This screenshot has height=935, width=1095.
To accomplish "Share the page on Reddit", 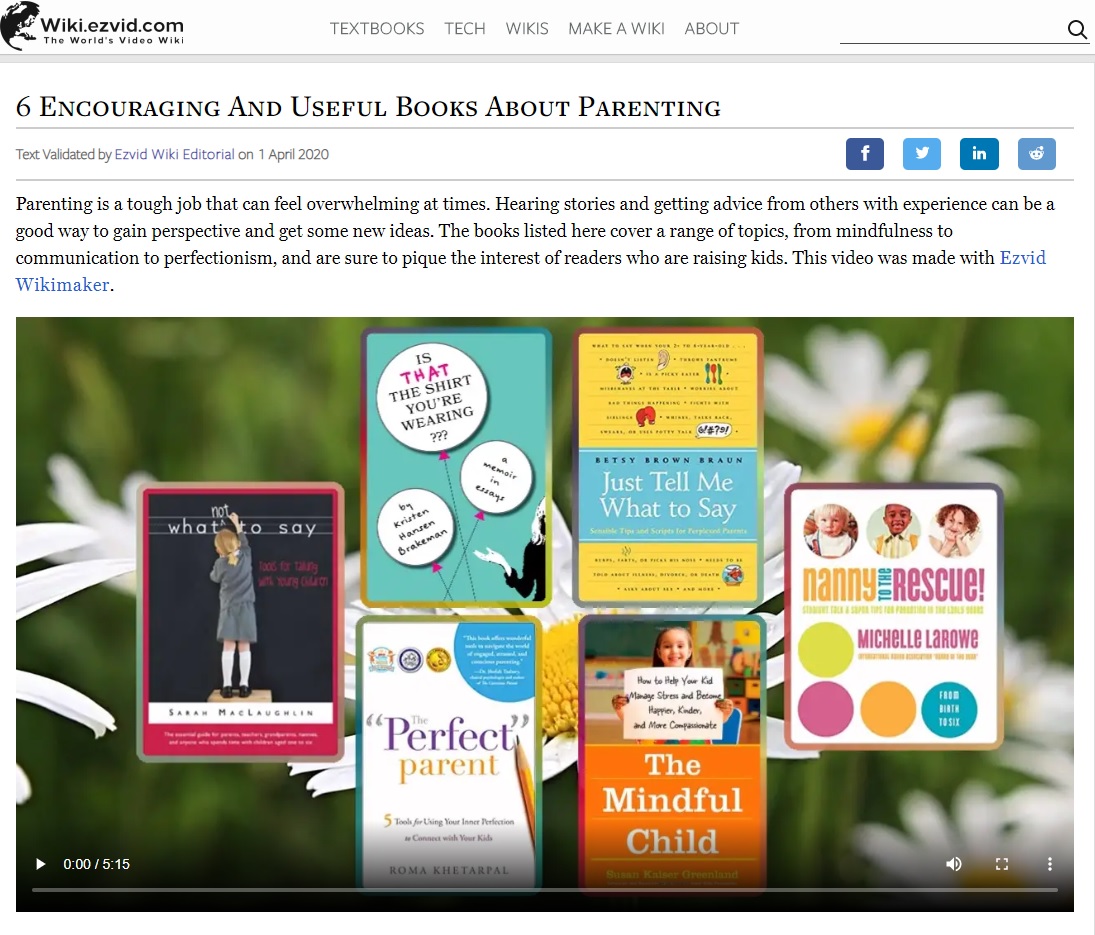I will coord(1036,154).
